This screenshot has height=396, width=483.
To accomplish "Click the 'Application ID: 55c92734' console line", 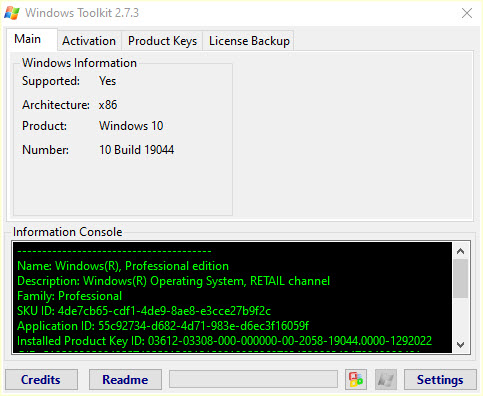I will (x=163, y=326).
